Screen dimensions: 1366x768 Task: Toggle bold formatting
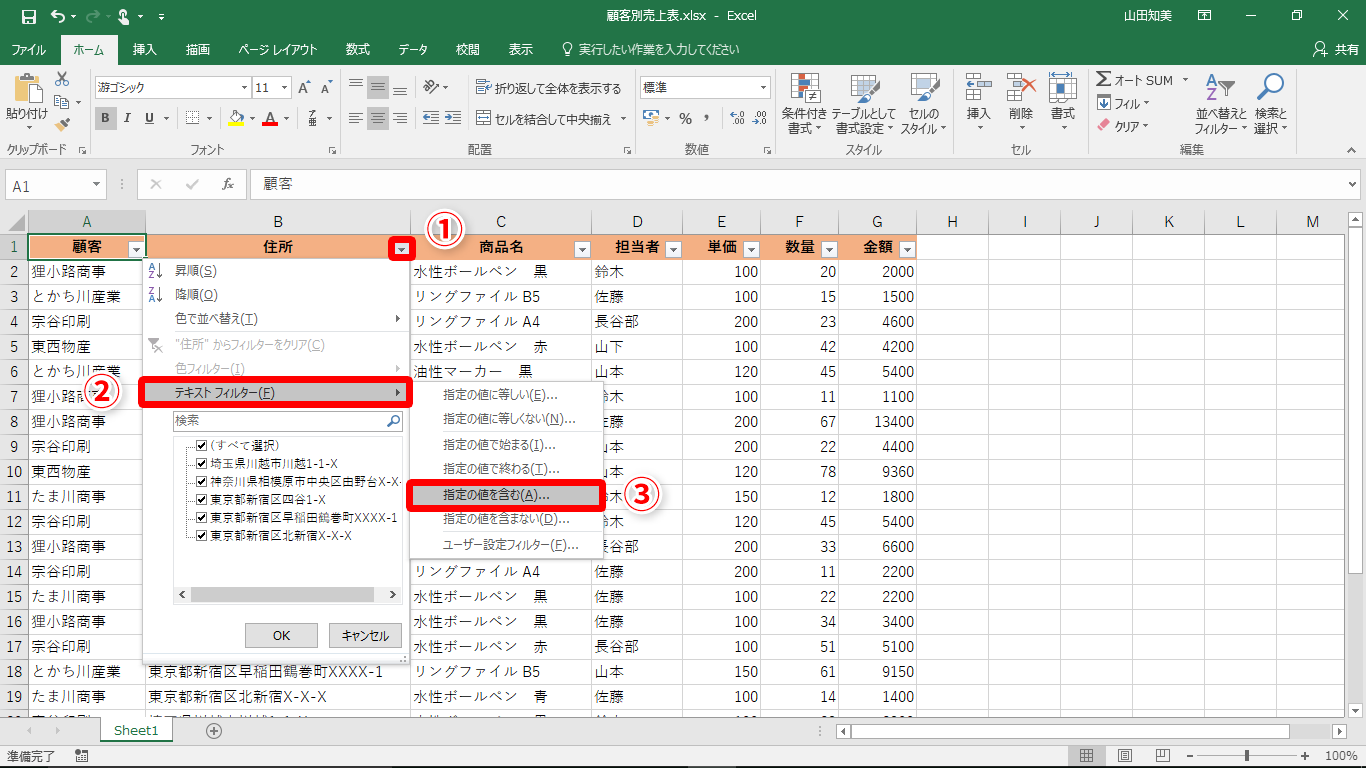coord(105,118)
